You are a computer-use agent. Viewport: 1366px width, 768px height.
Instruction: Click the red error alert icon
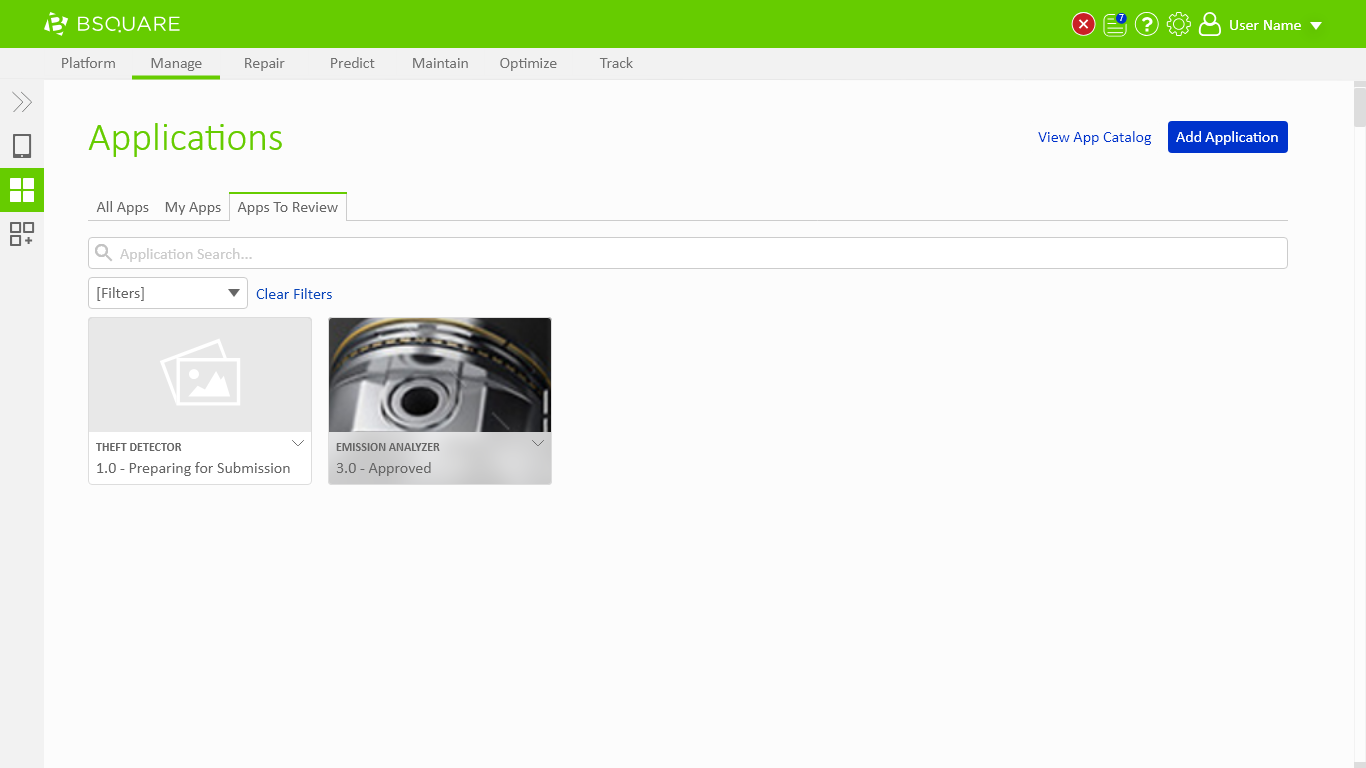tap(1083, 25)
